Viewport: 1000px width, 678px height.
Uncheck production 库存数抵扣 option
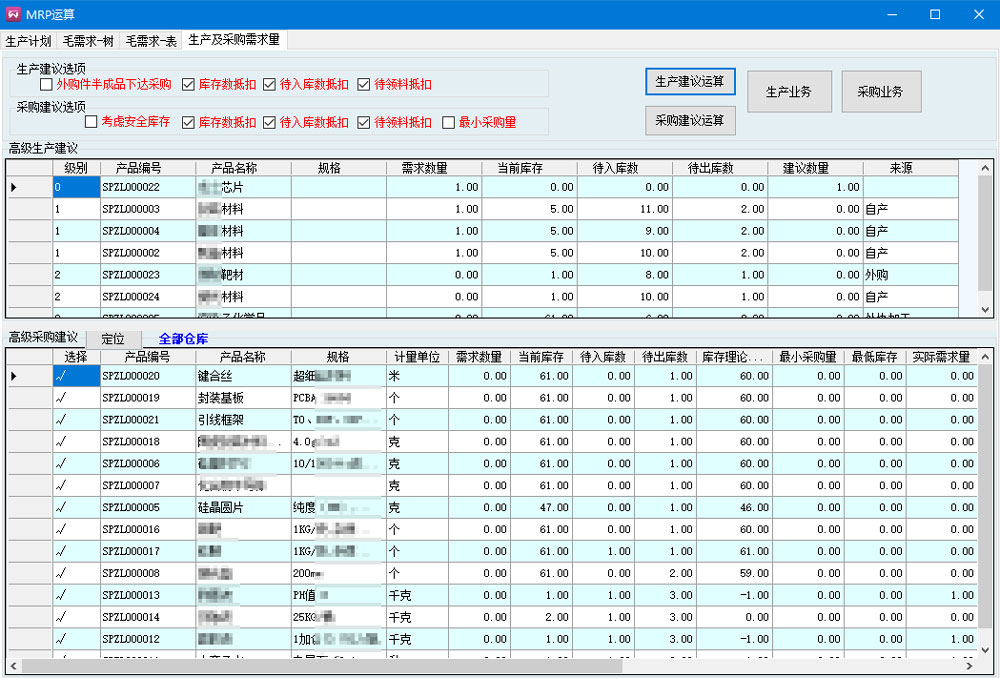(x=189, y=85)
